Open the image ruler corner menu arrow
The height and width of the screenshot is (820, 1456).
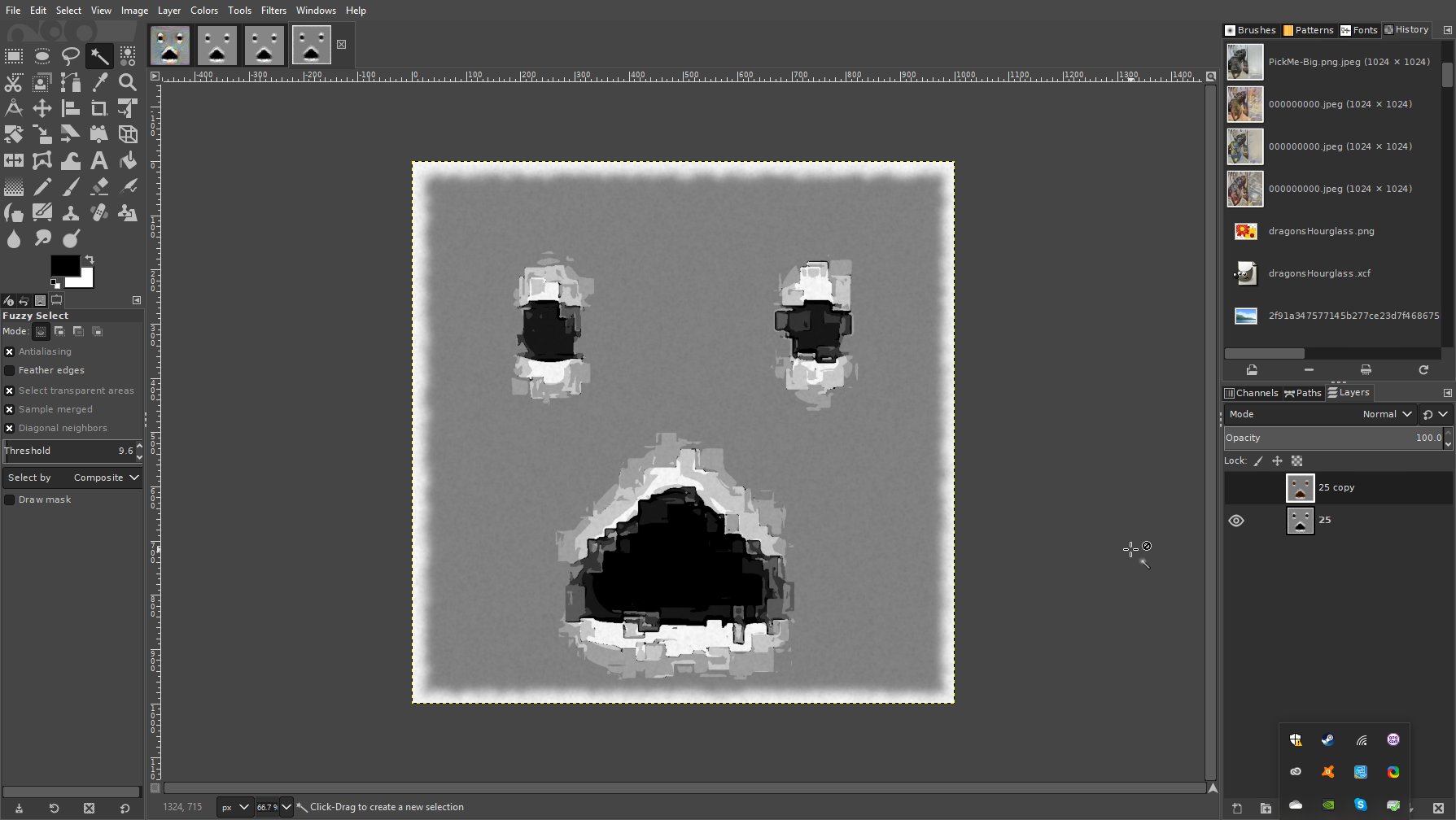click(x=155, y=76)
